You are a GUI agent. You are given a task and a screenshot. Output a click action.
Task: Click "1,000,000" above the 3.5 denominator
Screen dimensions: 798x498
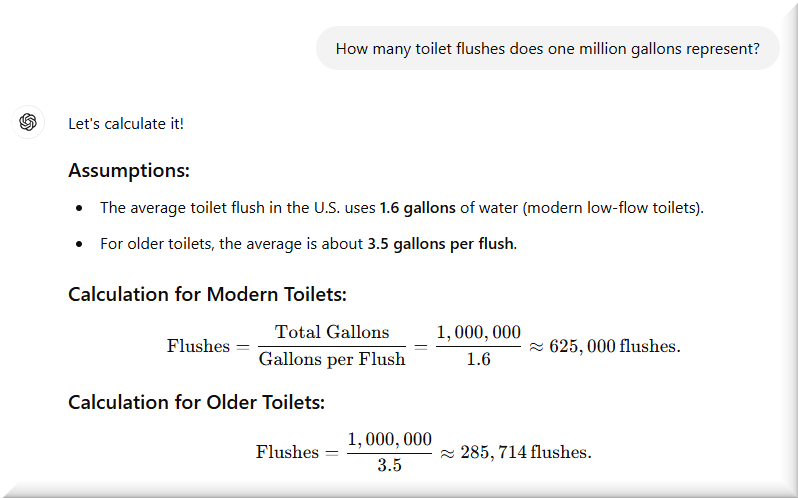389,439
